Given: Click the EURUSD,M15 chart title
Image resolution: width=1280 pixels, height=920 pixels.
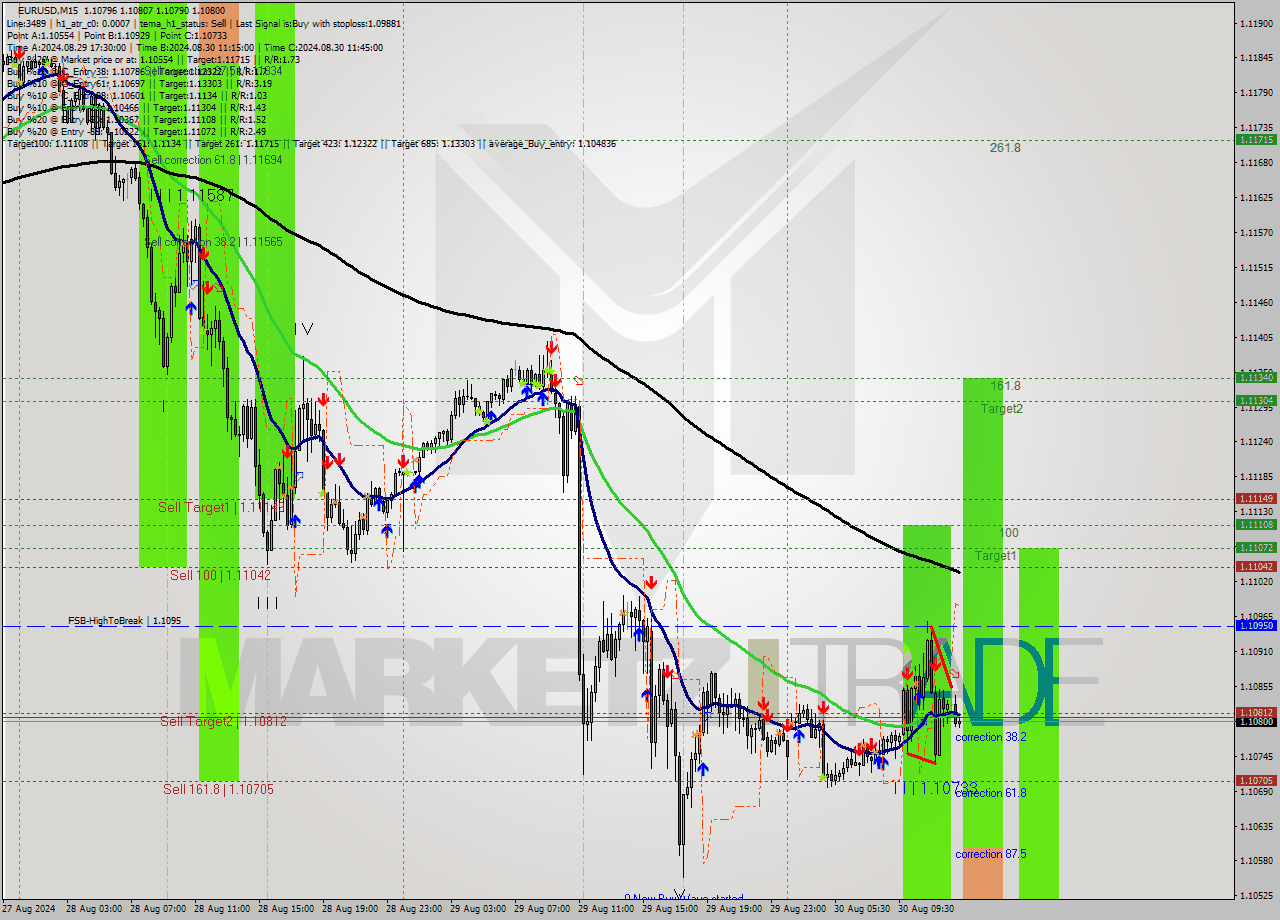Looking at the screenshot, I should (x=50, y=10).
